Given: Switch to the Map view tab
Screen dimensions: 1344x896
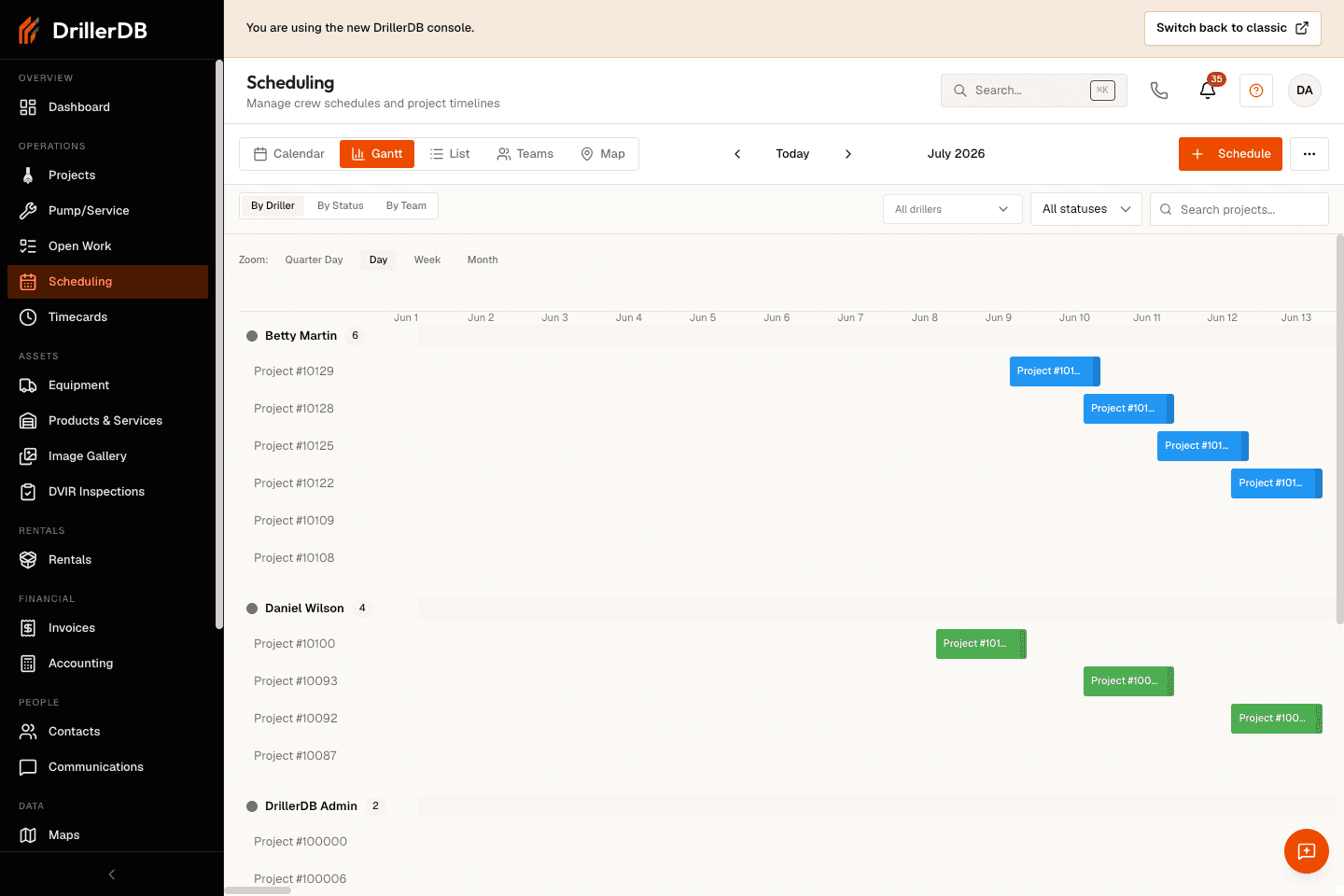Looking at the screenshot, I should point(603,154).
